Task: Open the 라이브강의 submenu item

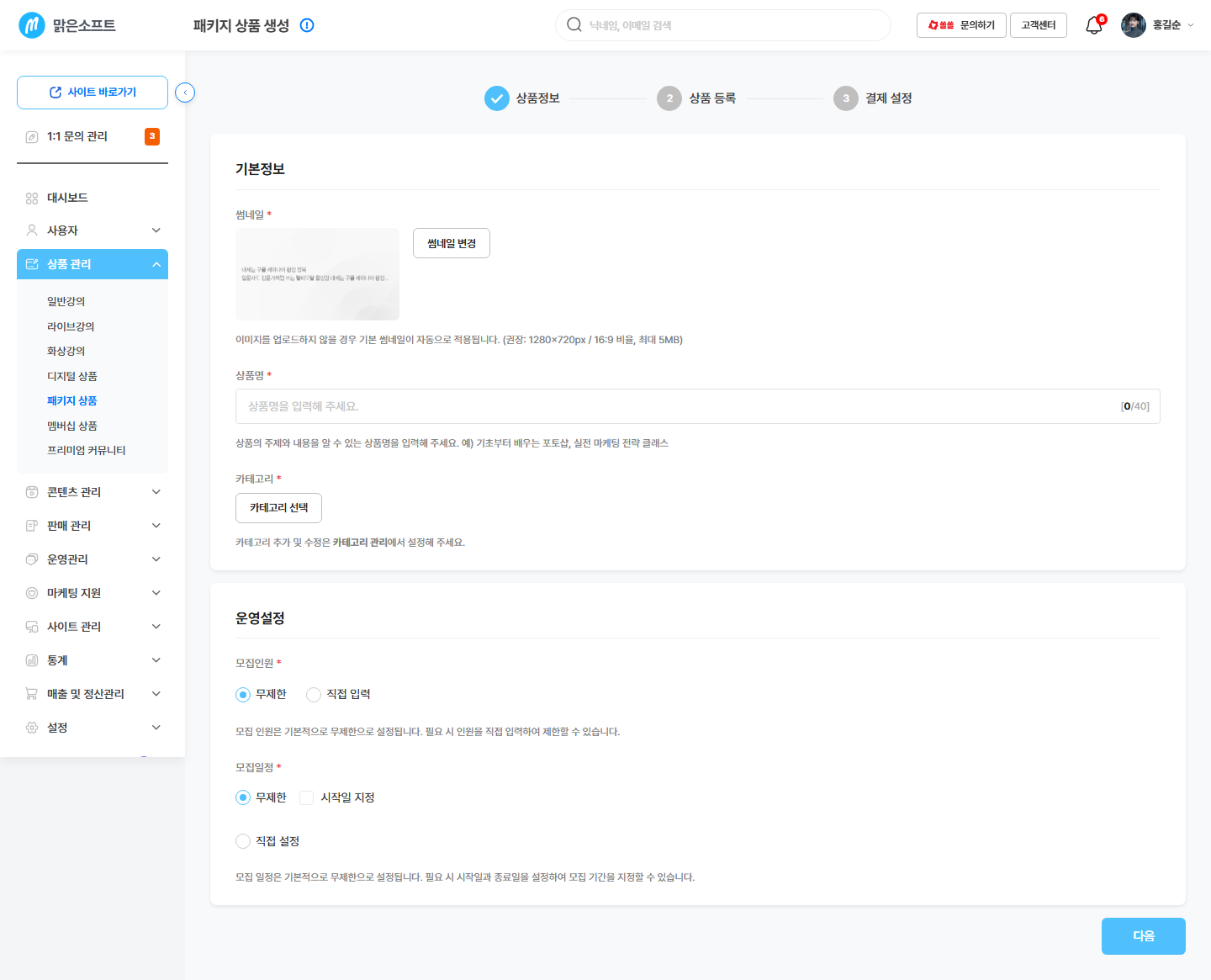Action: click(x=71, y=326)
